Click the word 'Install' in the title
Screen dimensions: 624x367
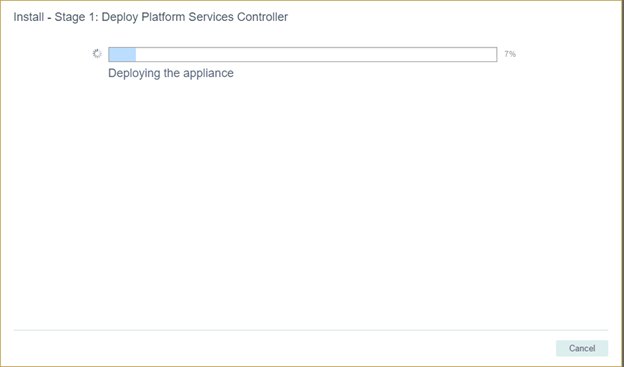coord(29,17)
